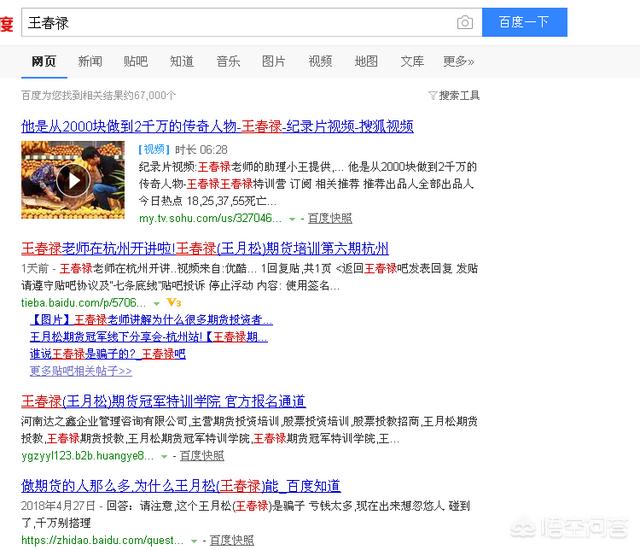Screen dimensions: 640x550
Task: Open the 文库 tab
Action: pos(412,62)
